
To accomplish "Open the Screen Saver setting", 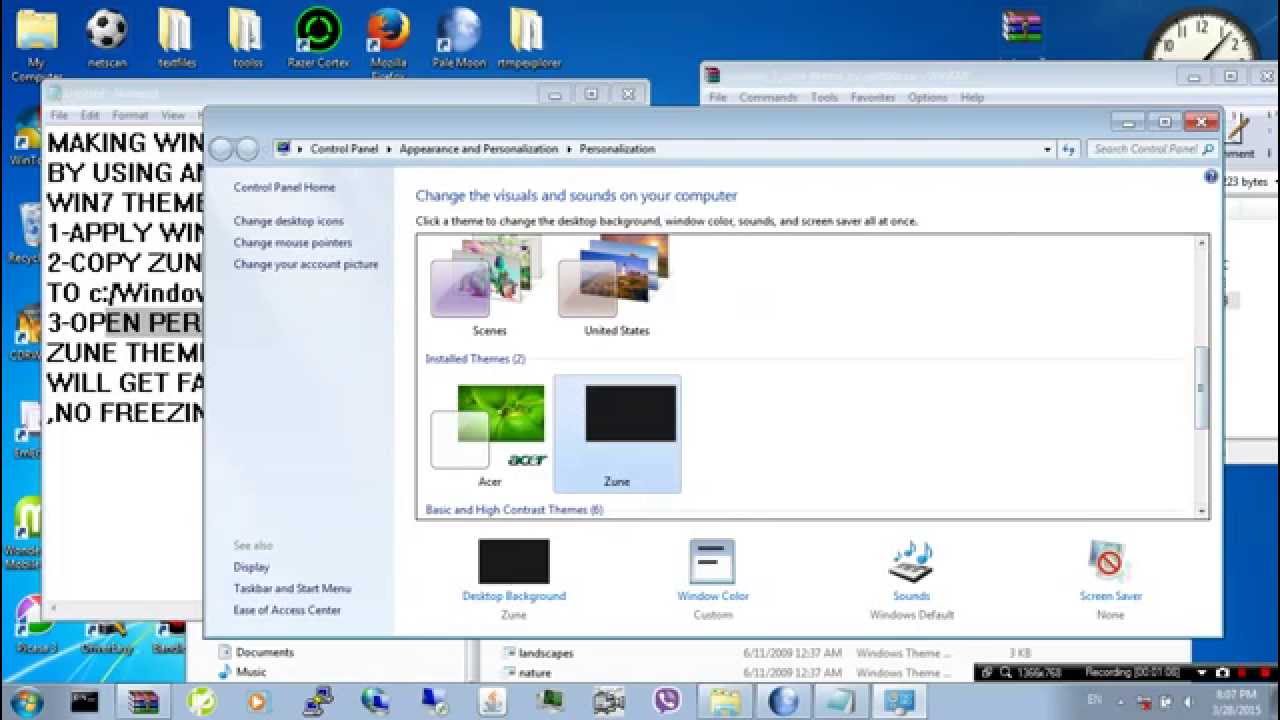I will click(x=1110, y=580).
